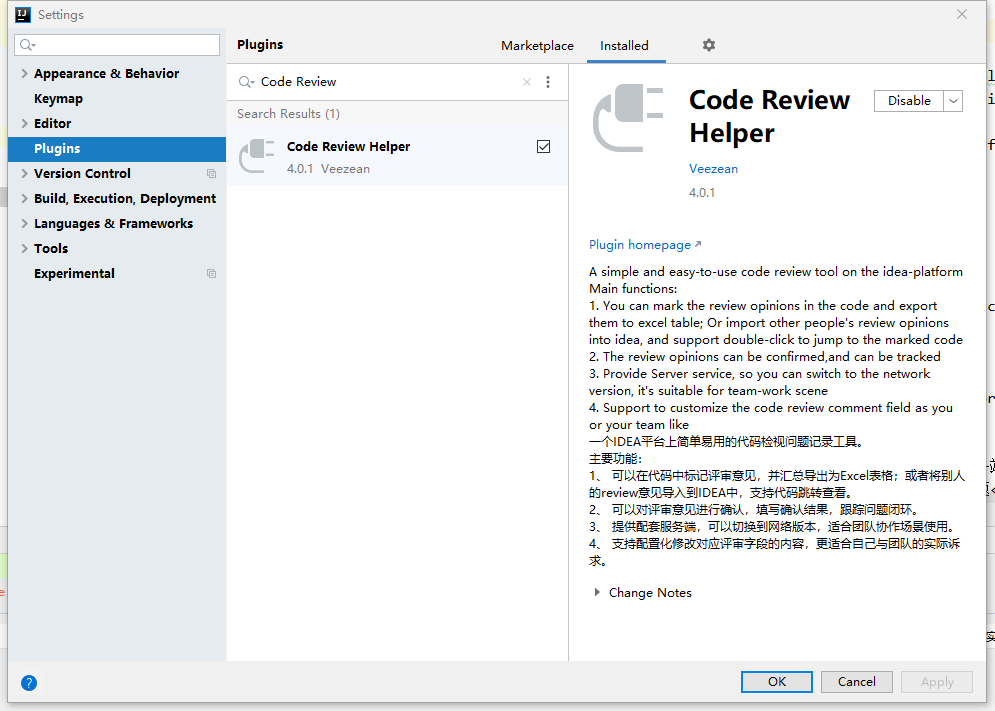Open the Veezean vendor link

pos(713,169)
